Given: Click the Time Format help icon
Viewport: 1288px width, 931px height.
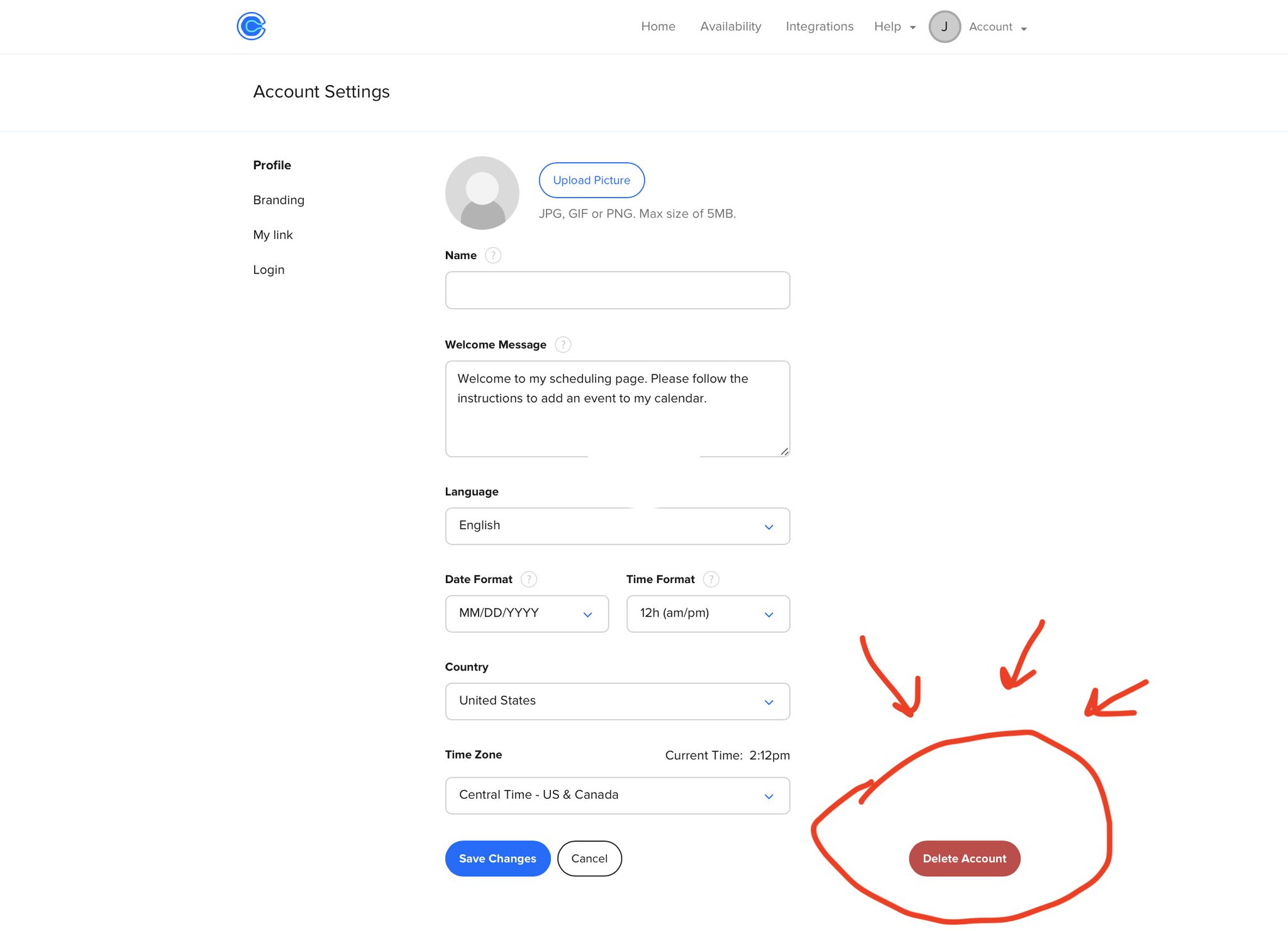Looking at the screenshot, I should (711, 579).
